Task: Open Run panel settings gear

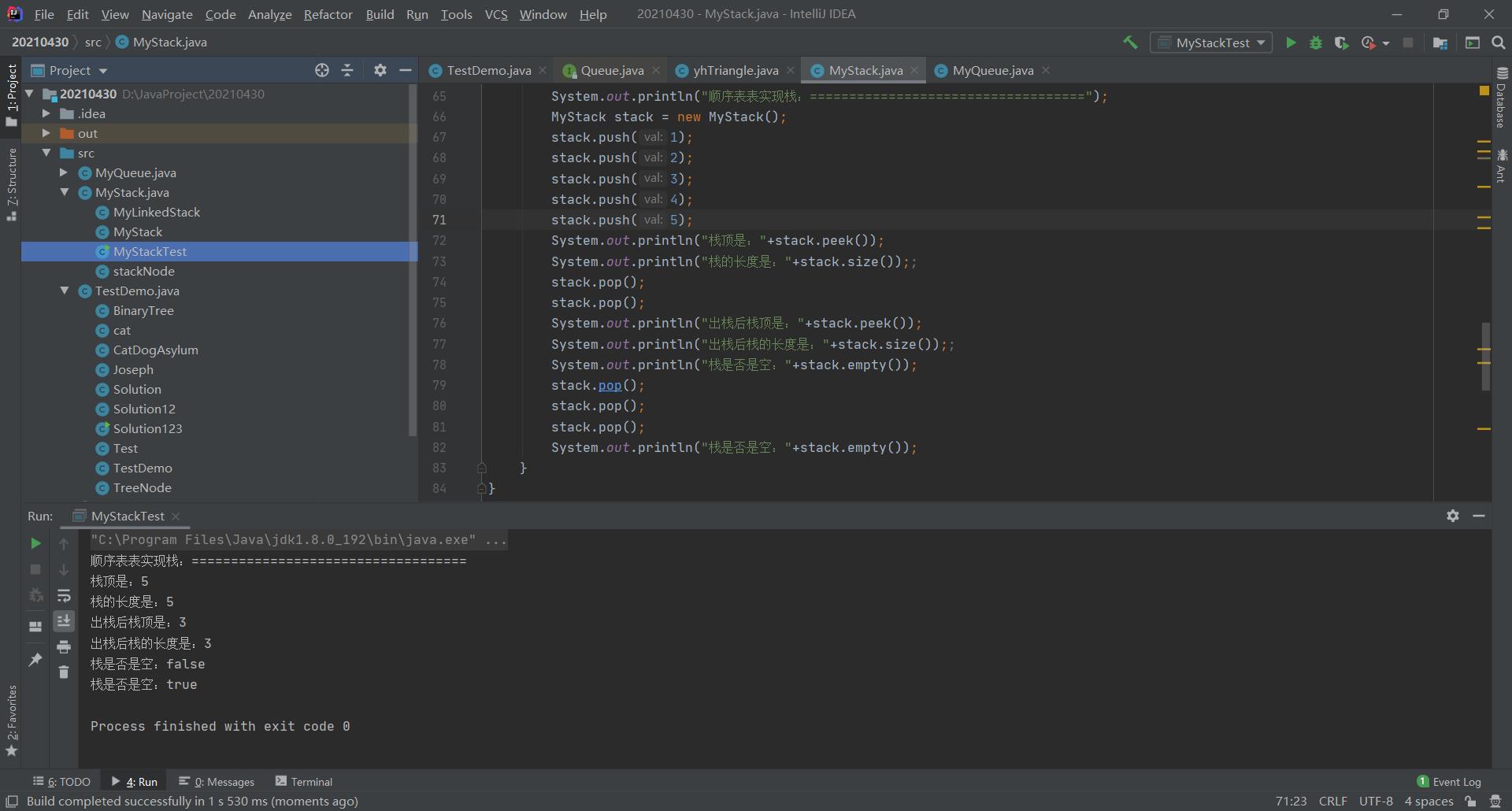Action: pos(1453,516)
